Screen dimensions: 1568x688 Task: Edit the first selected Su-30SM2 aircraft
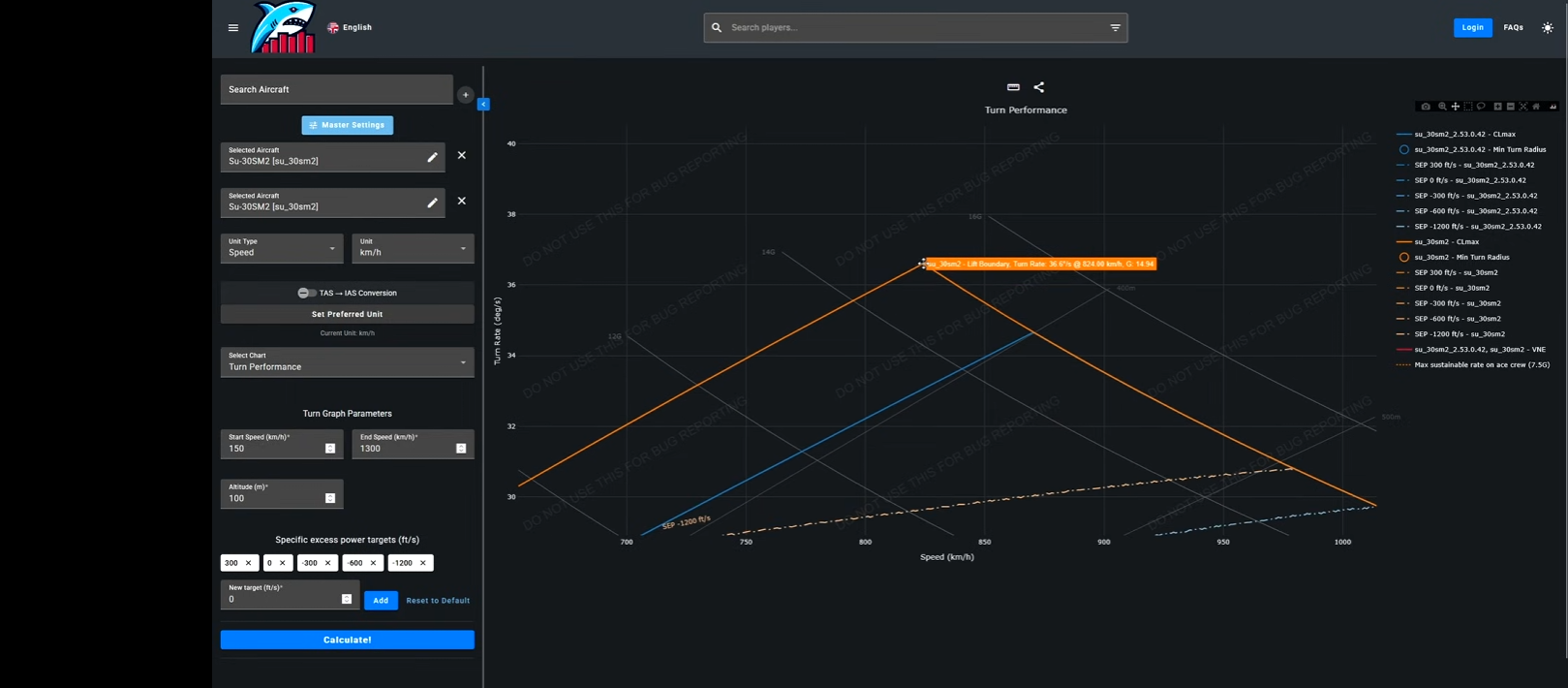[432, 157]
